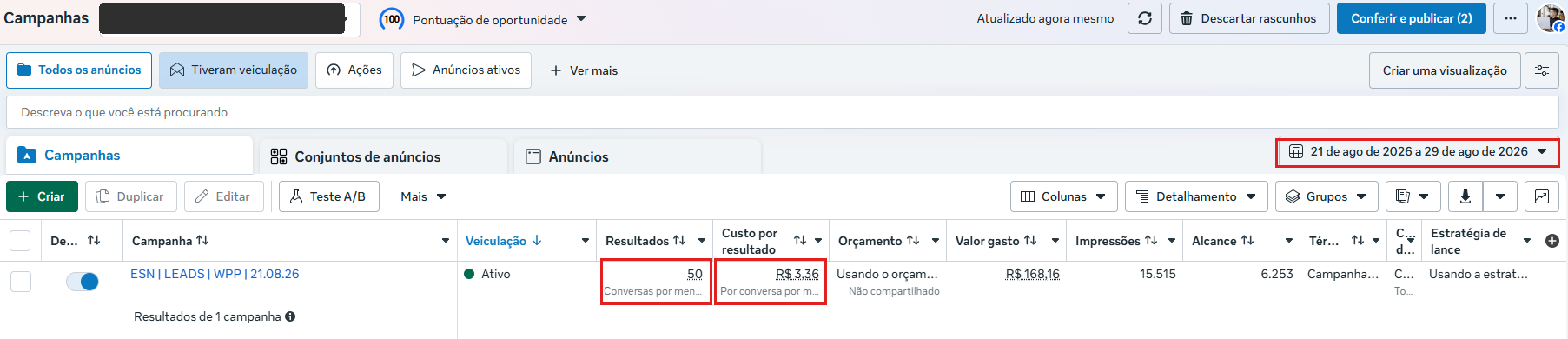This screenshot has height=339, width=1568.
Task: Open the Detalhamento dropdown
Action: [1196, 196]
